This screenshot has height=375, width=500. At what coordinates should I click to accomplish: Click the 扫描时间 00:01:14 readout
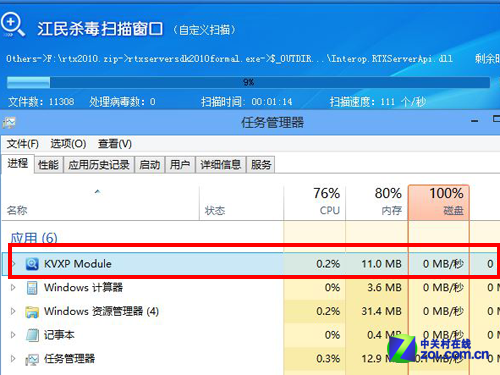247,102
